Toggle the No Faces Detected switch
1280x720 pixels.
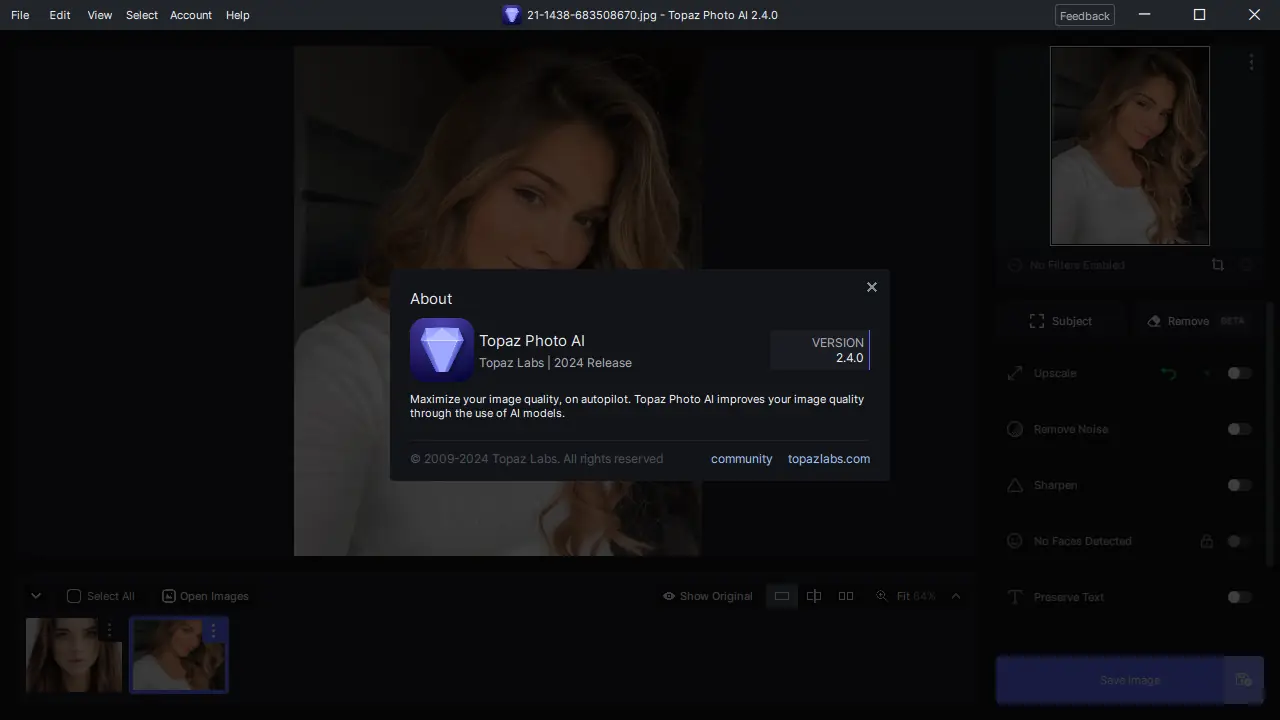pos(1239,541)
